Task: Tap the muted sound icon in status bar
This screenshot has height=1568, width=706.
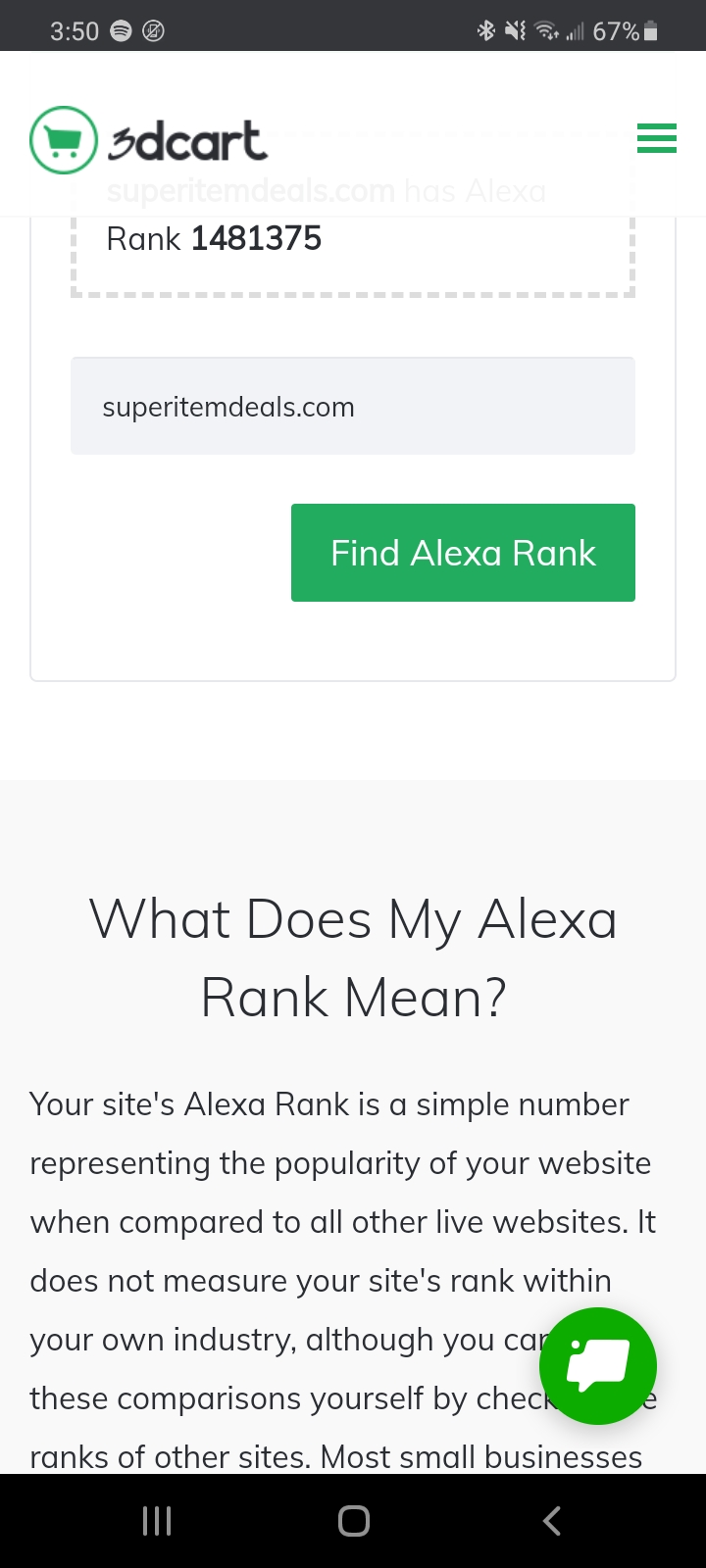Action: pos(514,30)
